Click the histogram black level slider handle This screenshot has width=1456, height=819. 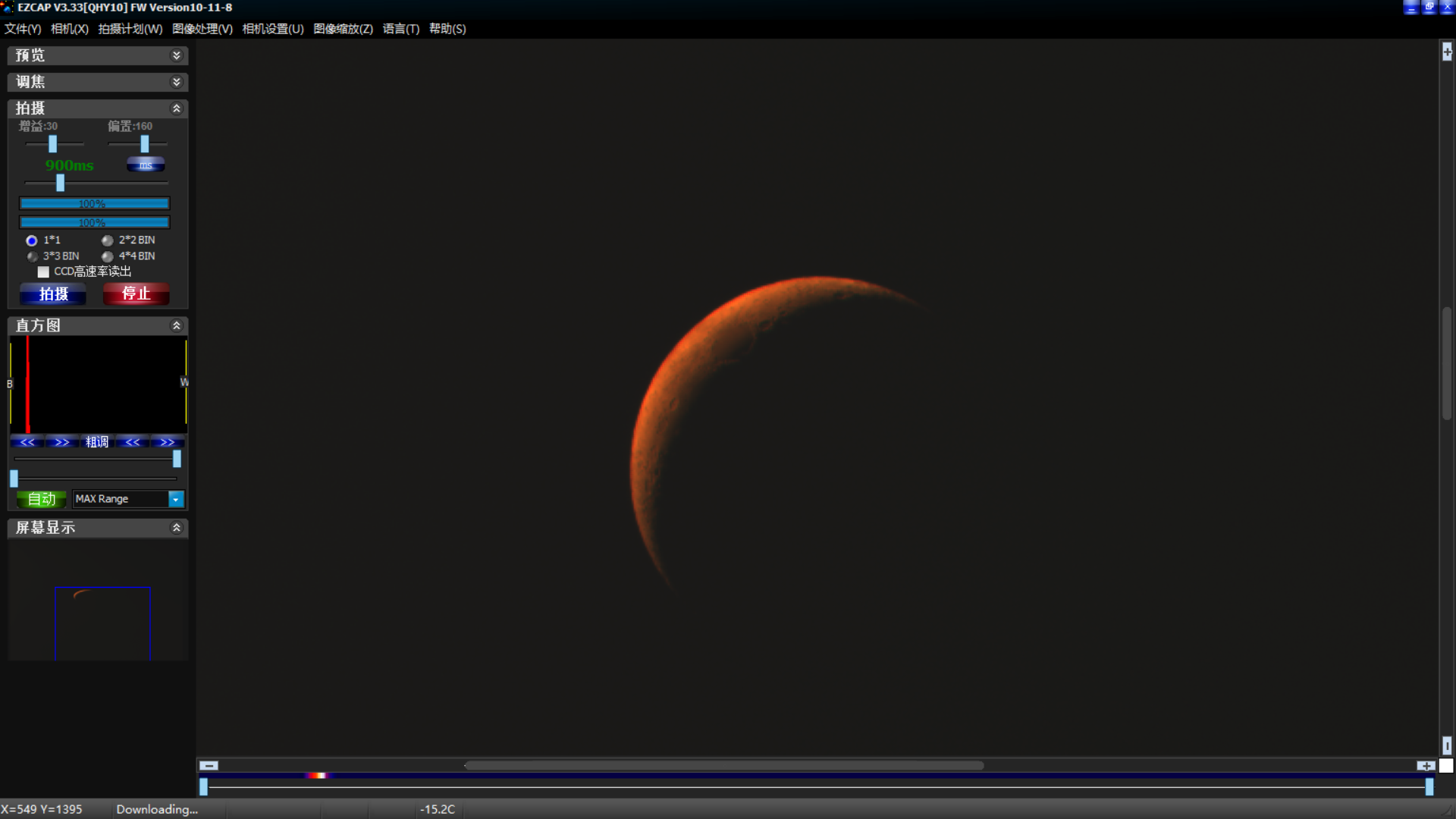(x=14, y=479)
